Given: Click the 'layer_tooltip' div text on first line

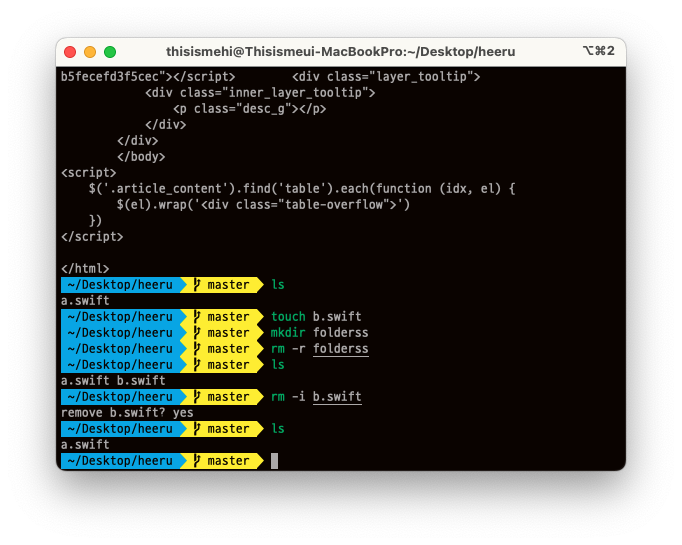Looking at the screenshot, I should click(x=386, y=77).
